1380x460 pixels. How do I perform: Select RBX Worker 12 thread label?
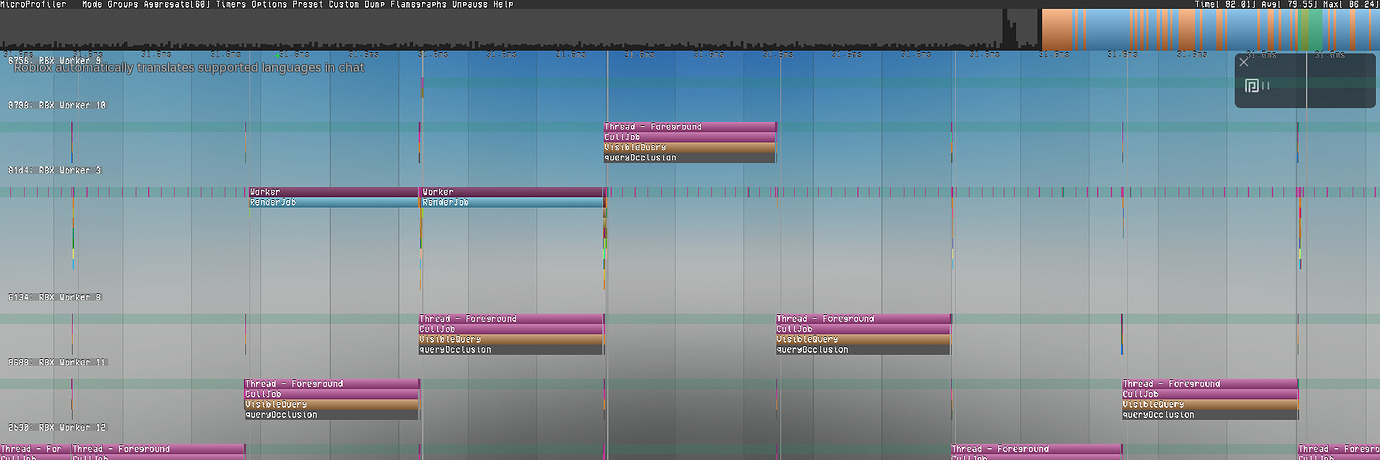(55, 427)
